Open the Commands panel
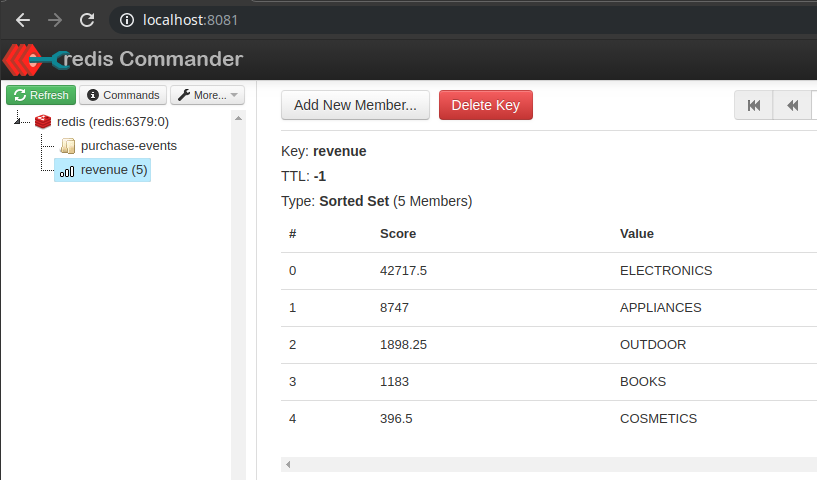Viewport: 817px width, 480px height. [x=123, y=95]
